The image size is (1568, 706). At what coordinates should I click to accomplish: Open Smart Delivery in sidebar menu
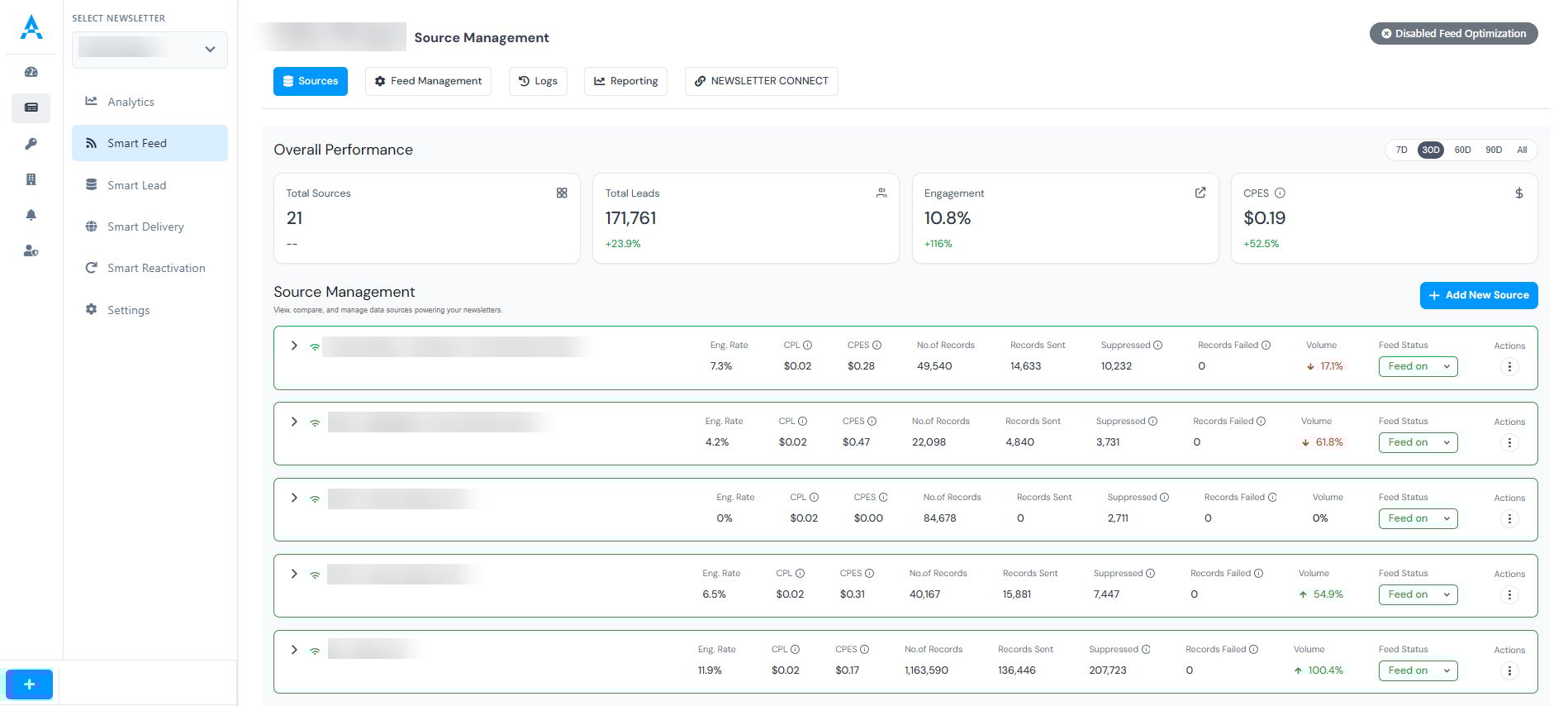coord(145,227)
